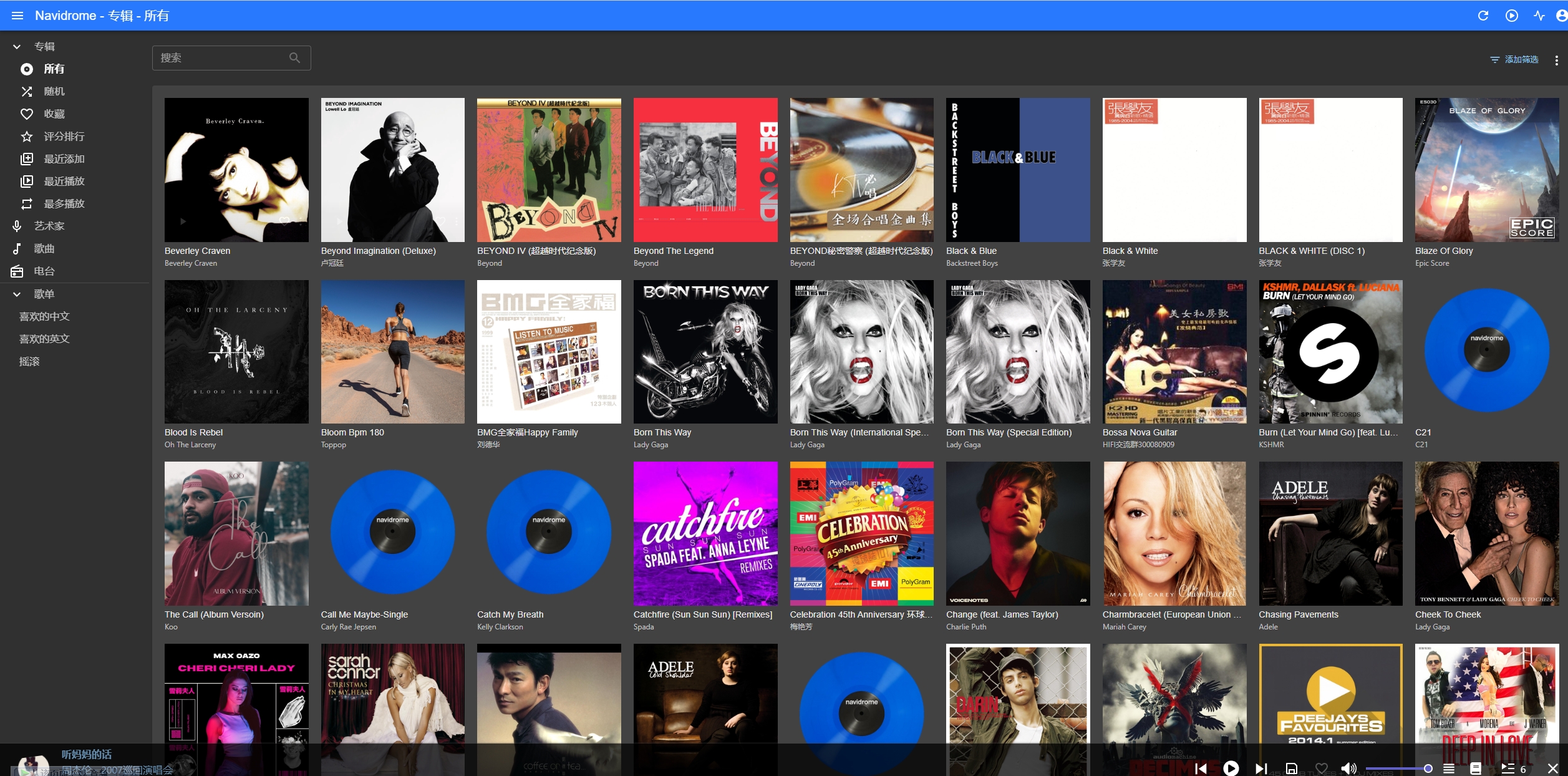
Task: Open 评分排行 star ratings list
Action: [x=64, y=137]
